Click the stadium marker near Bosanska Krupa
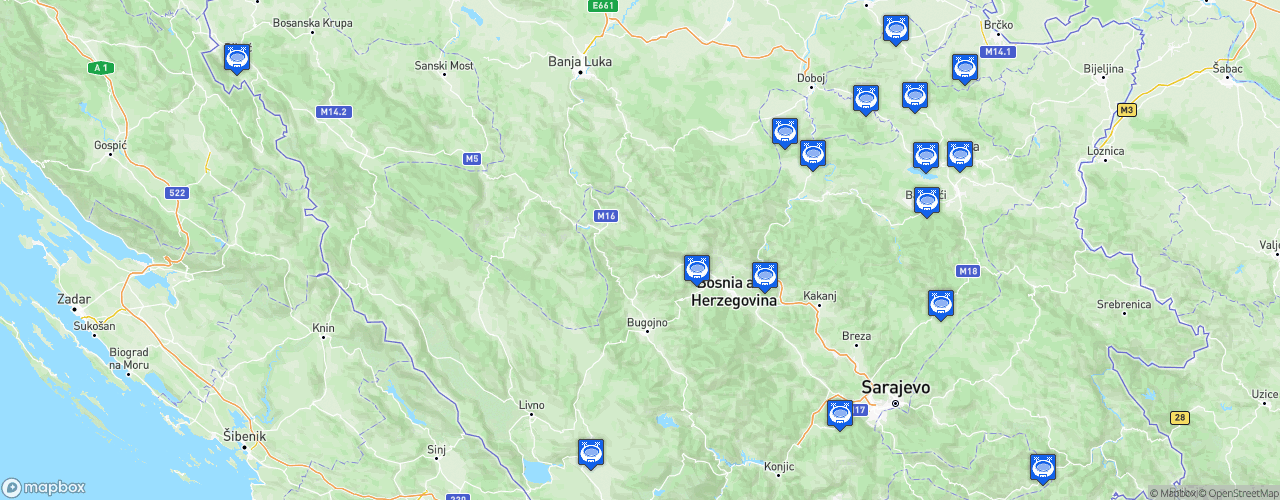This screenshot has width=1280, height=500. pos(238,59)
